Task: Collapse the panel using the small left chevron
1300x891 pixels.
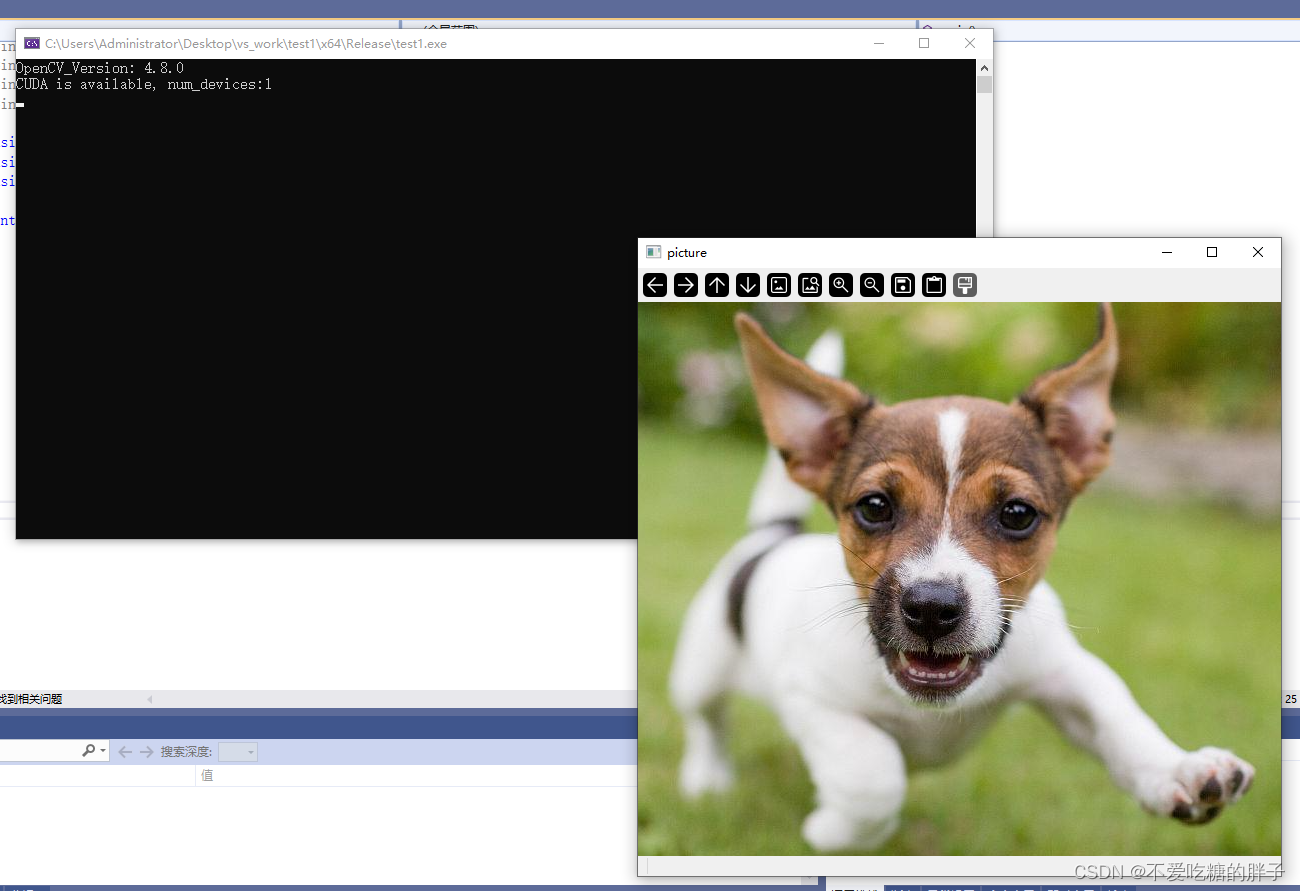Action: point(148,698)
